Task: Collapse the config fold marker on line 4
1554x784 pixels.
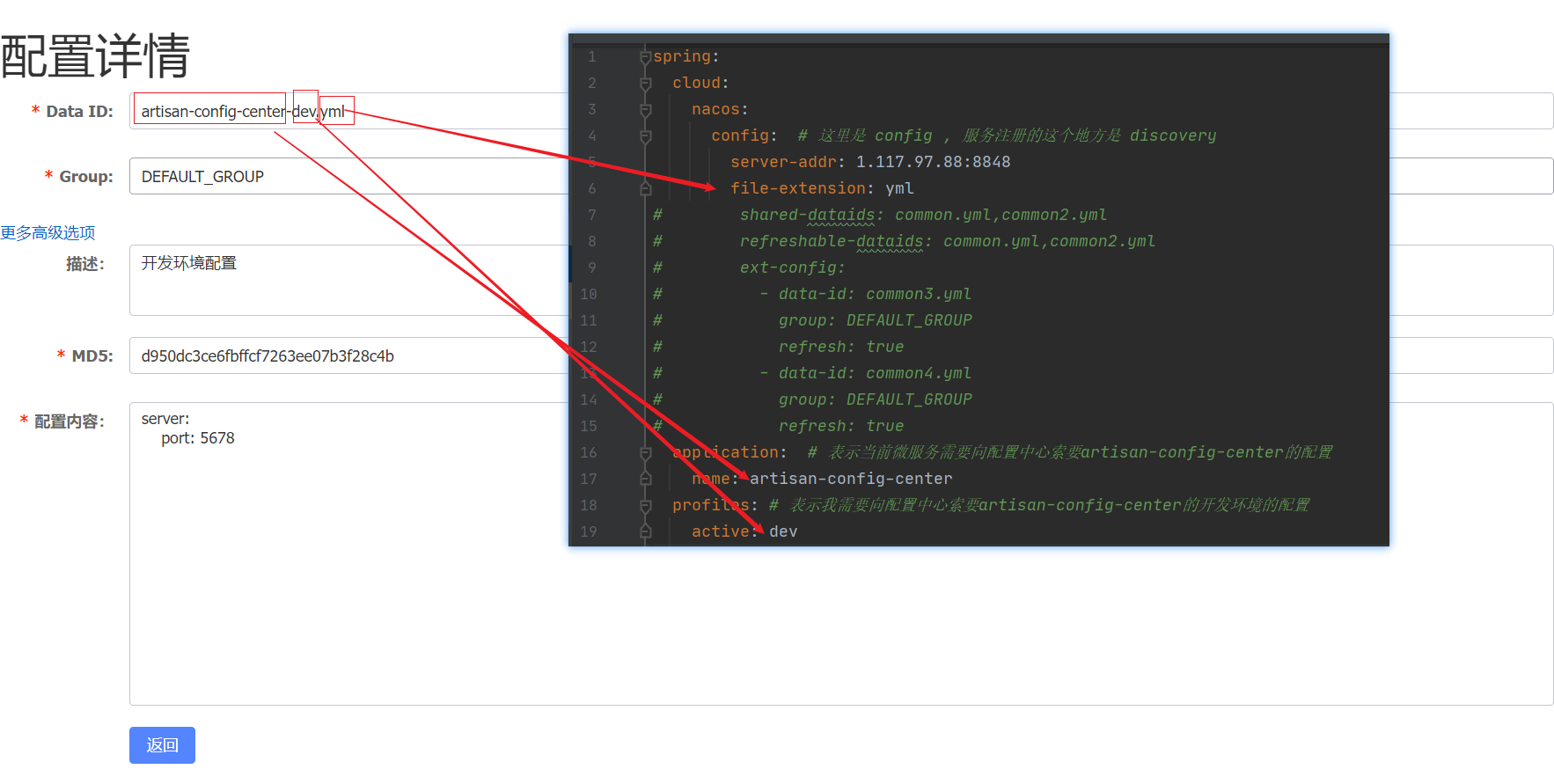Action: (645, 136)
